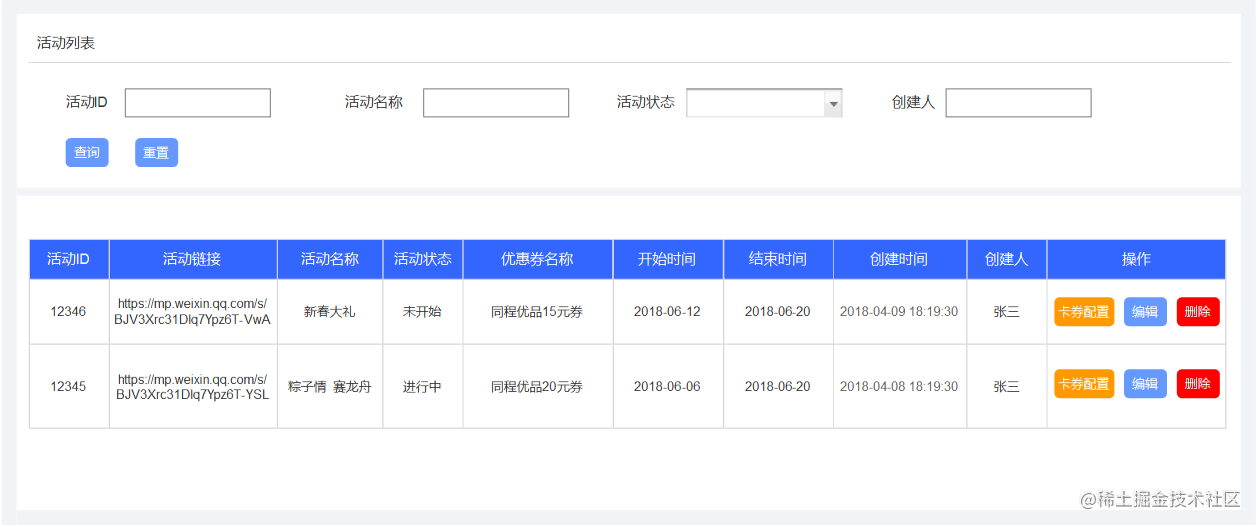Focus the 创建人 input field
Image resolution: width=1258 pixels, height=527 pixels.
[x=1018, y=103]
